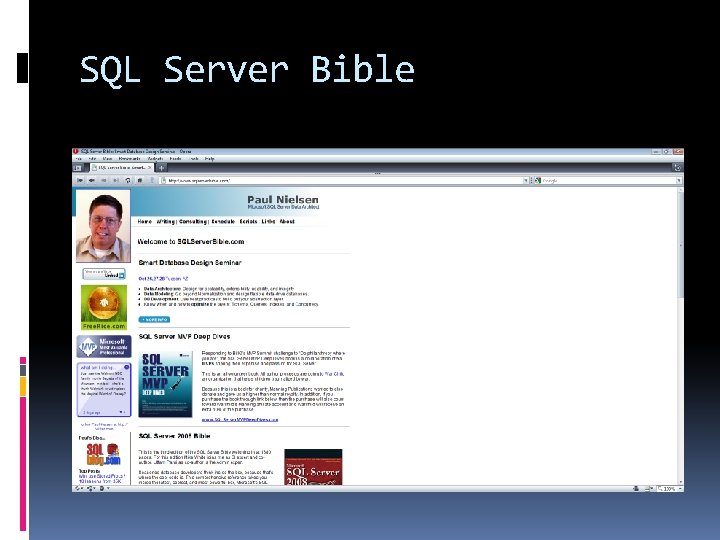Click the Writing navigation link
The image size is (720, 540).
point(166,221)
